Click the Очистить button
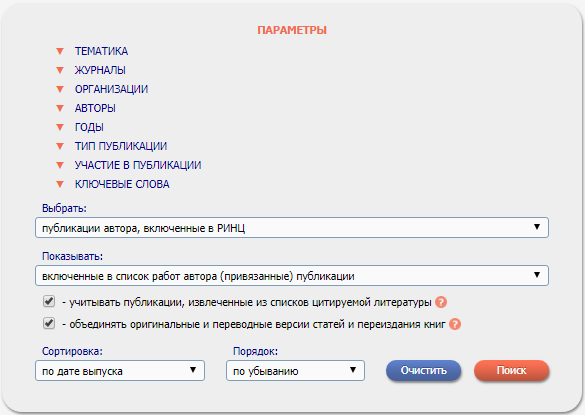Screen dimensions: 585x415 [423, 370]
